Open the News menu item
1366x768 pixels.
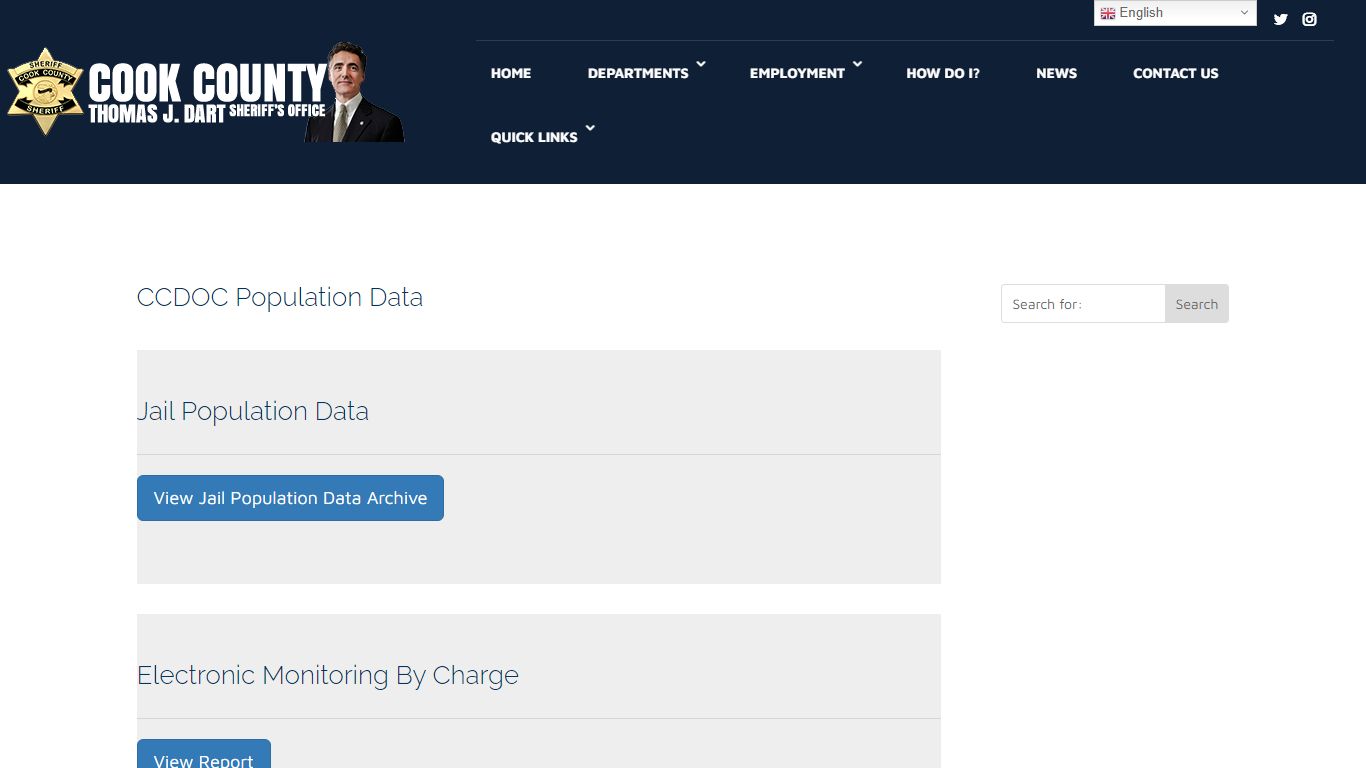point(1056,73)
